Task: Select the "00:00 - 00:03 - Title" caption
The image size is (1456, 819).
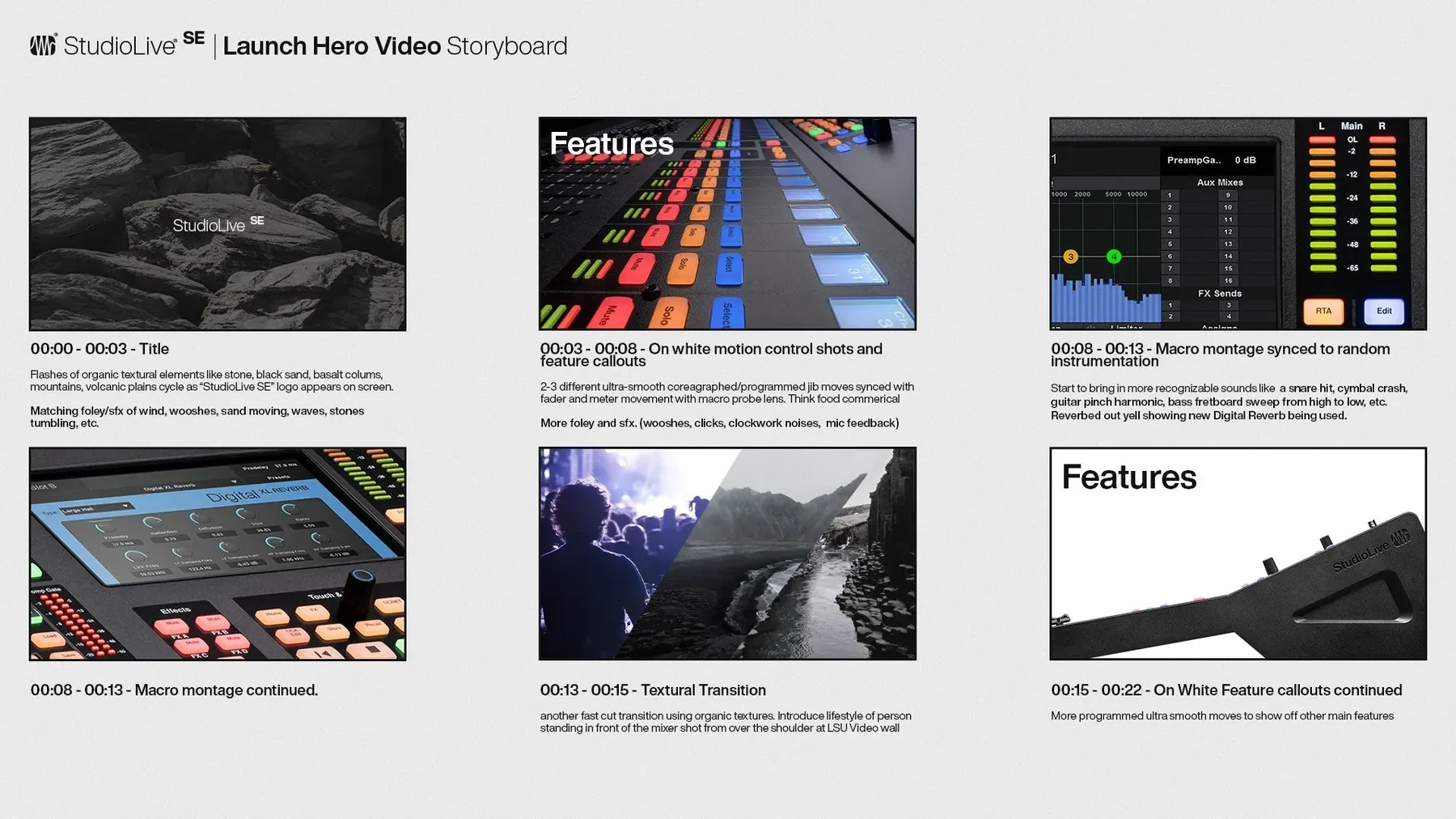Action: point(99,349)
